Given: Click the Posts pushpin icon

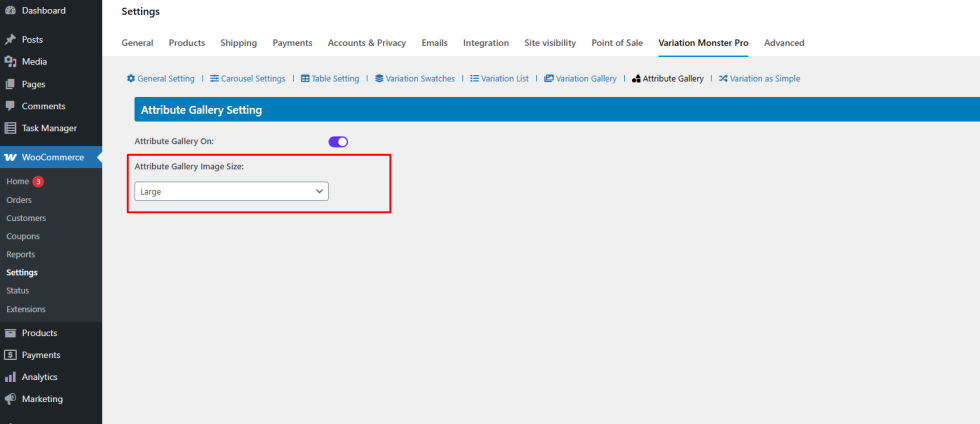Looking at the screenshot, I should (x=10, y=39).
